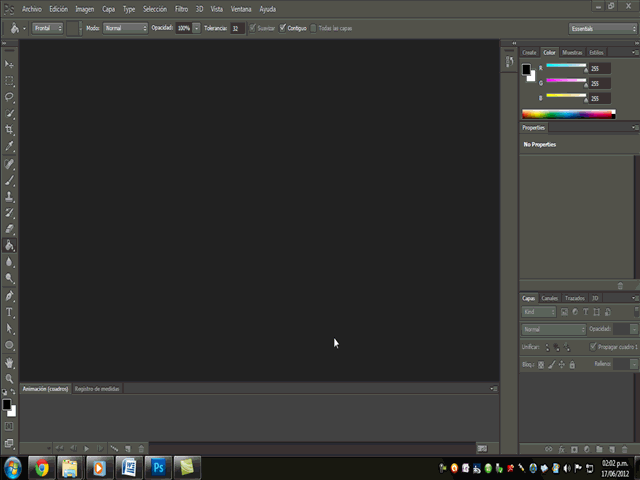Click Convert to timeline button
Screen dimensions: 640x480
(x=482, y=449)
